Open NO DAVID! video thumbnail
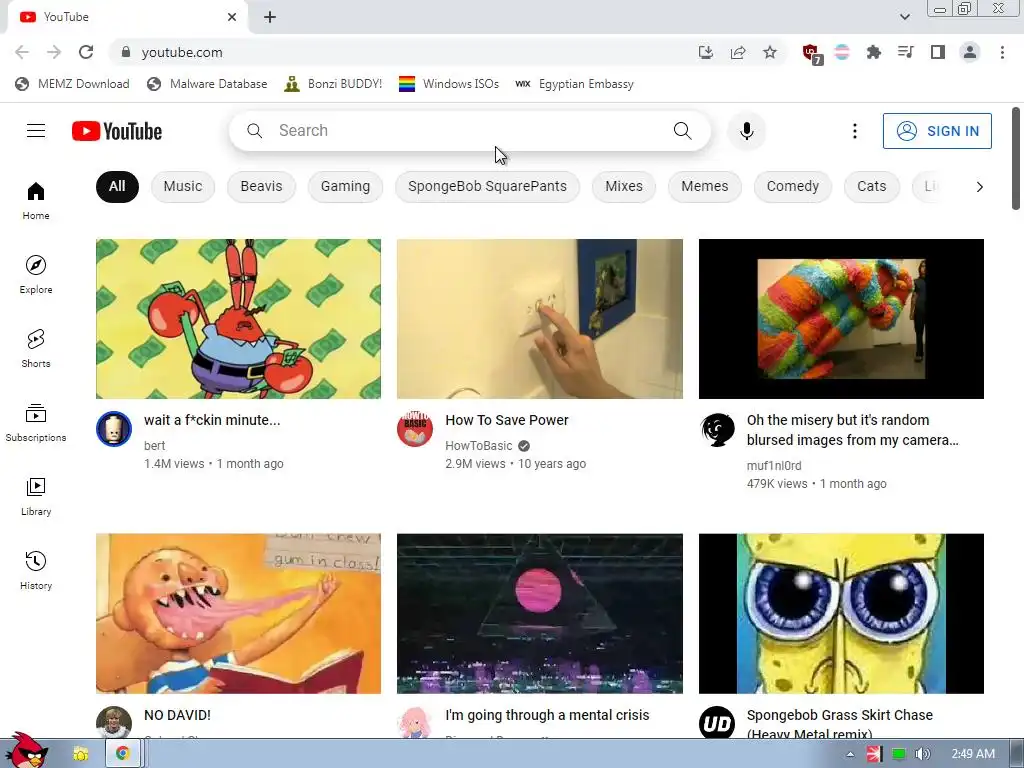 pyautogui.click(x=238, y=614)
